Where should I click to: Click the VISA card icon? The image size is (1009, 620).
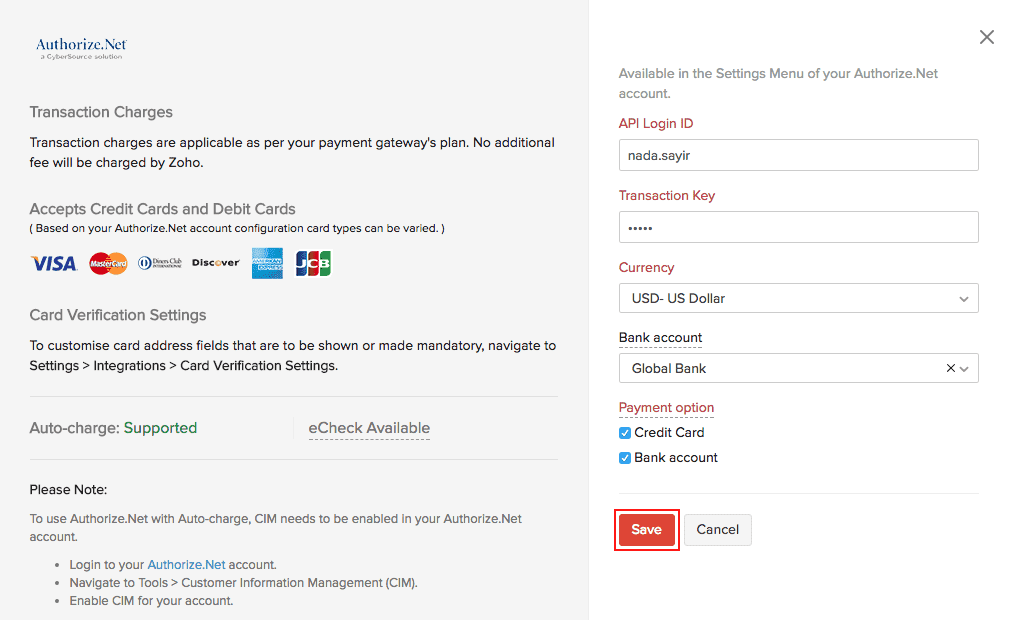pyautogui.click(x=54, y=263)
